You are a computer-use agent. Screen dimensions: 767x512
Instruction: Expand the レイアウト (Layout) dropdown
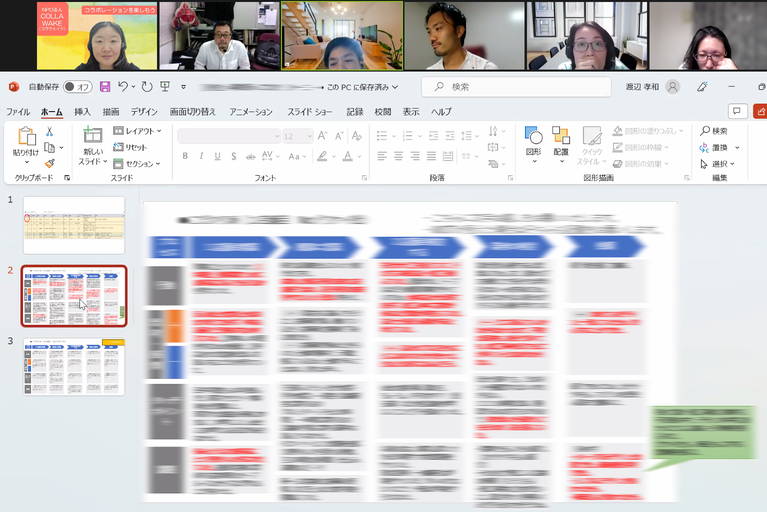tap(137, 131)
